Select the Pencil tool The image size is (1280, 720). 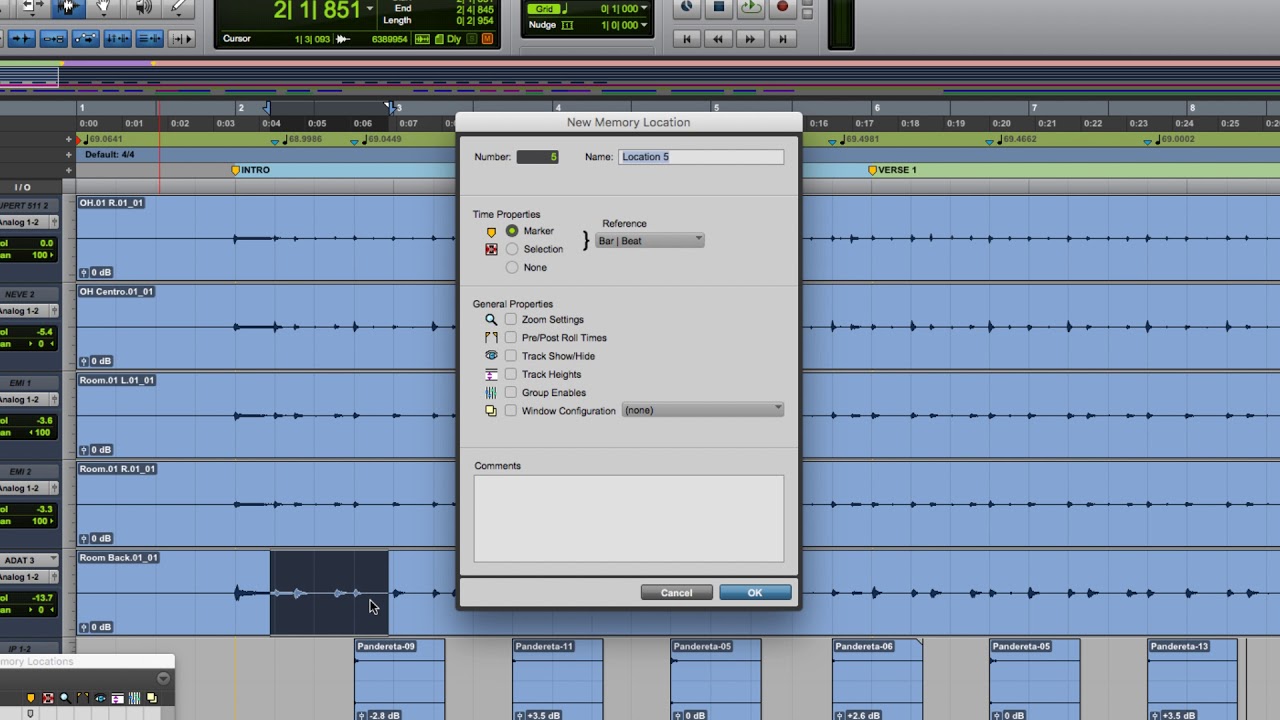pyautogui.click(x=180, y=7)
